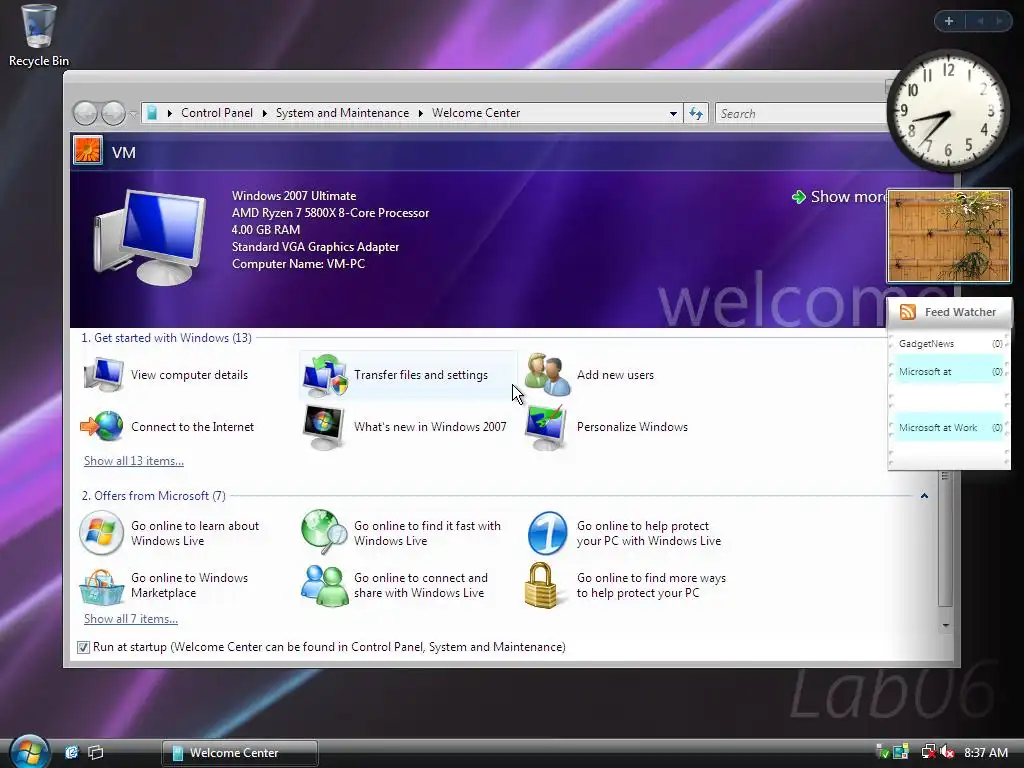
Task: Click the slideshow bamboo picture gadget
Action: 948,236
